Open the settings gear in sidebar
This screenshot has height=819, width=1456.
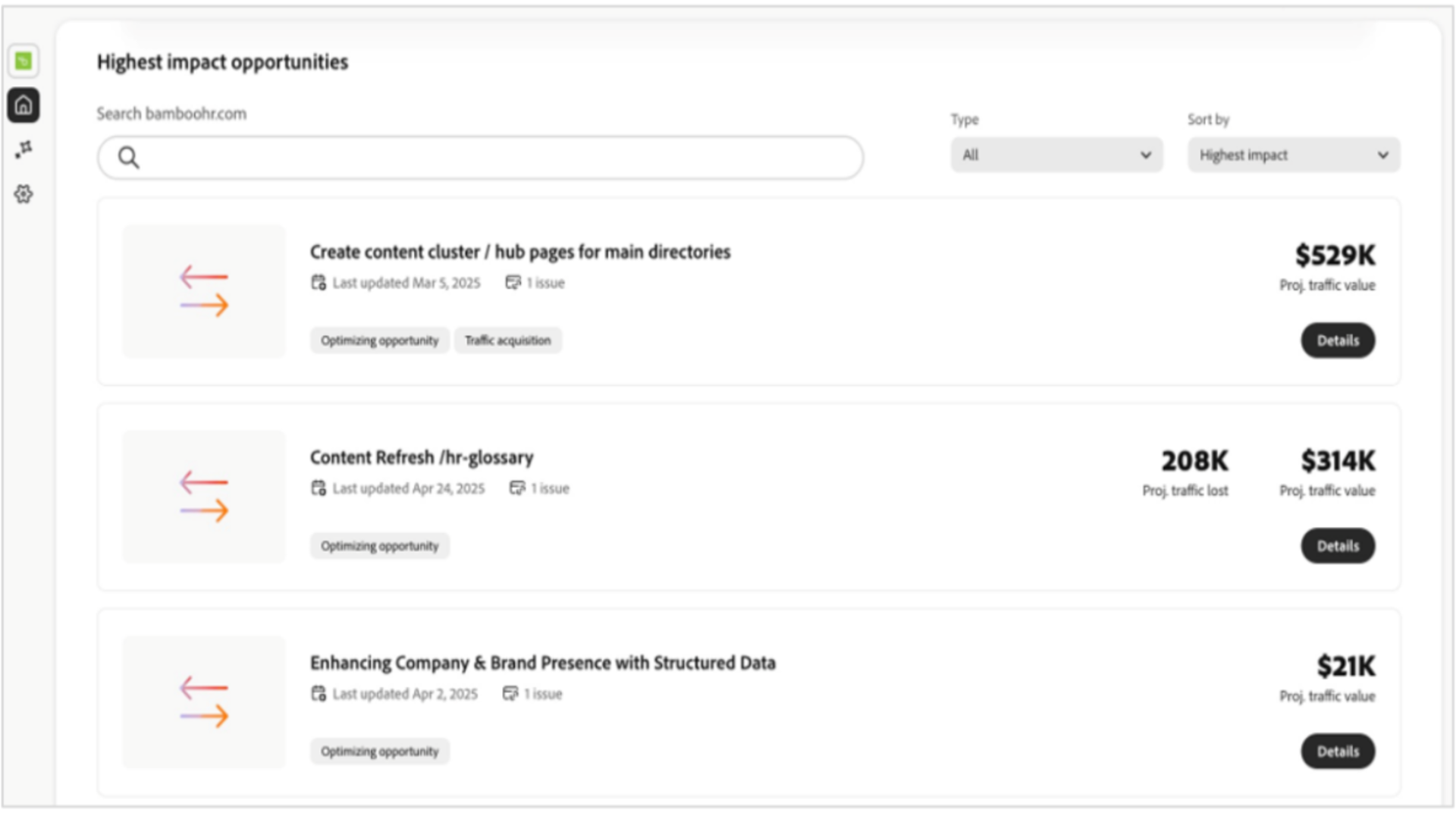click(x=24, y=194)
